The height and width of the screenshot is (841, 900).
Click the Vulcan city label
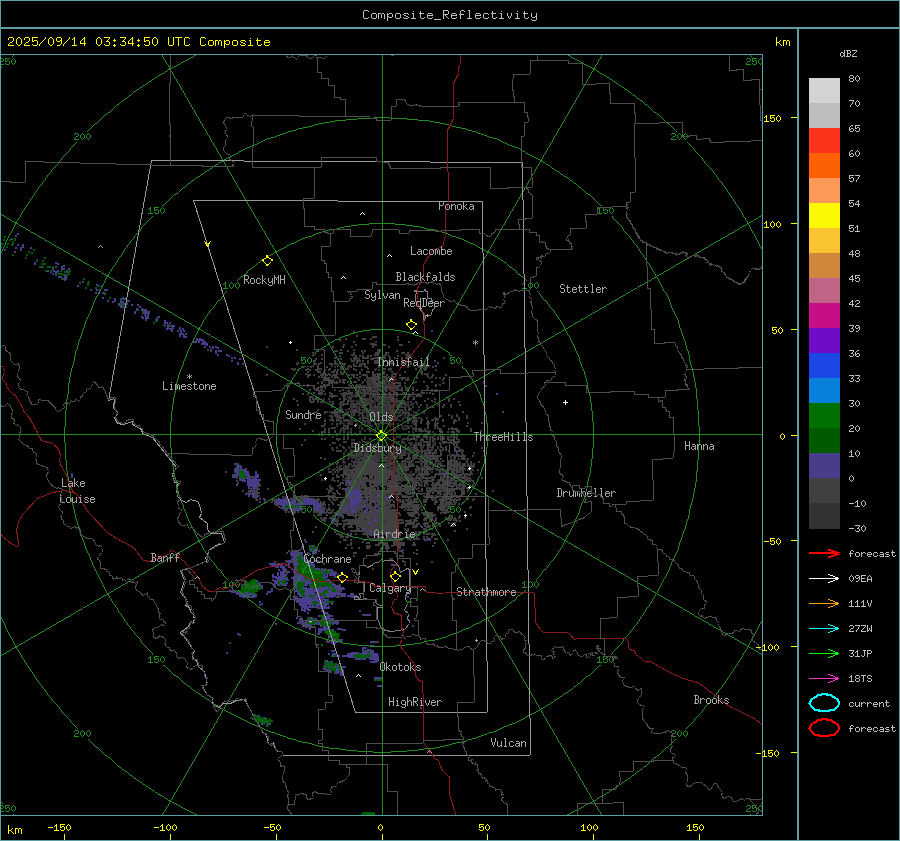(508, 743)
